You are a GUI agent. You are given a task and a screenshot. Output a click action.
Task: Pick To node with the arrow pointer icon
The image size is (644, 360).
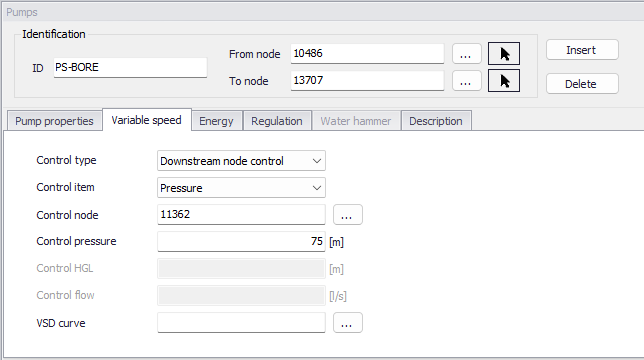click(x=504, y=80)
